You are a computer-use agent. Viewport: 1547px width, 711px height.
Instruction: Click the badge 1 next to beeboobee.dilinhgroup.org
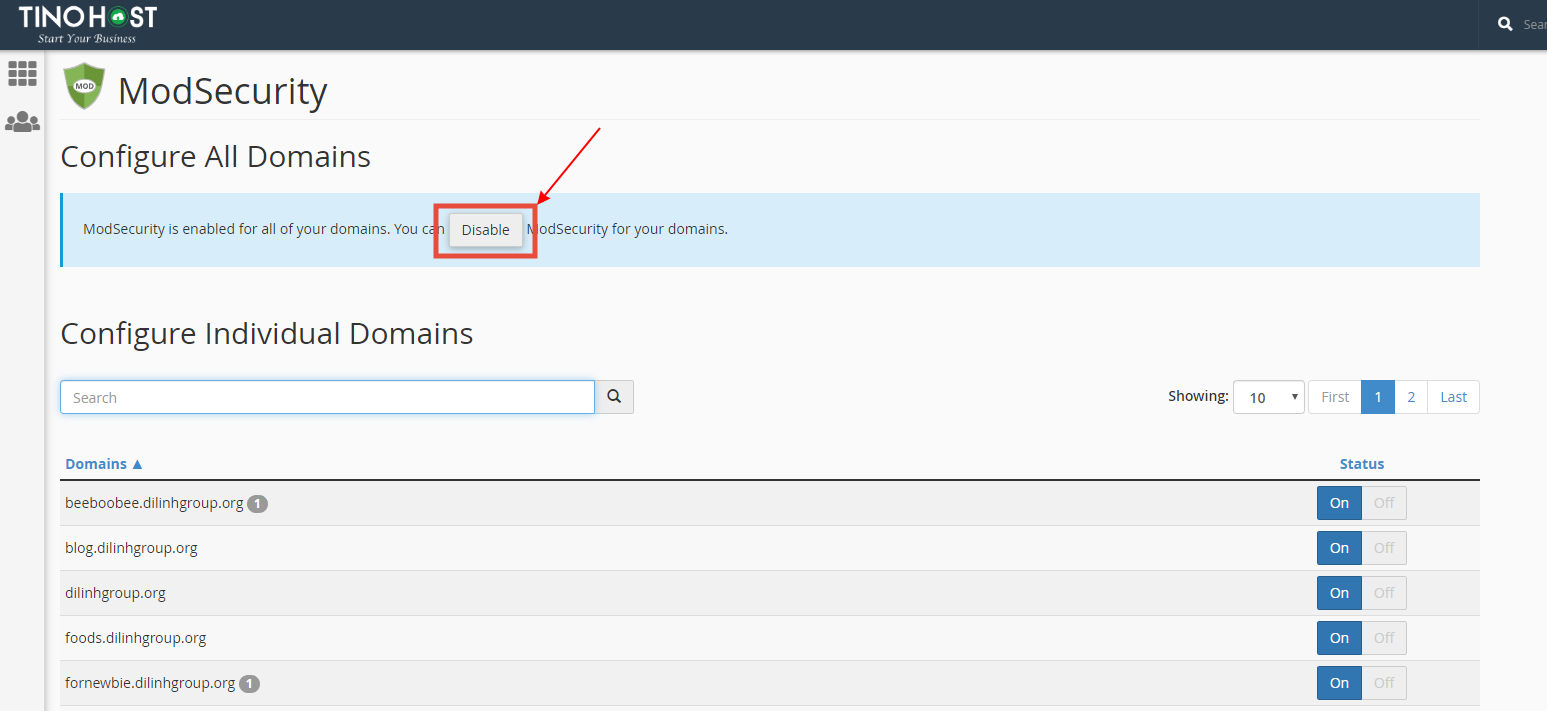tap(257, 504)
